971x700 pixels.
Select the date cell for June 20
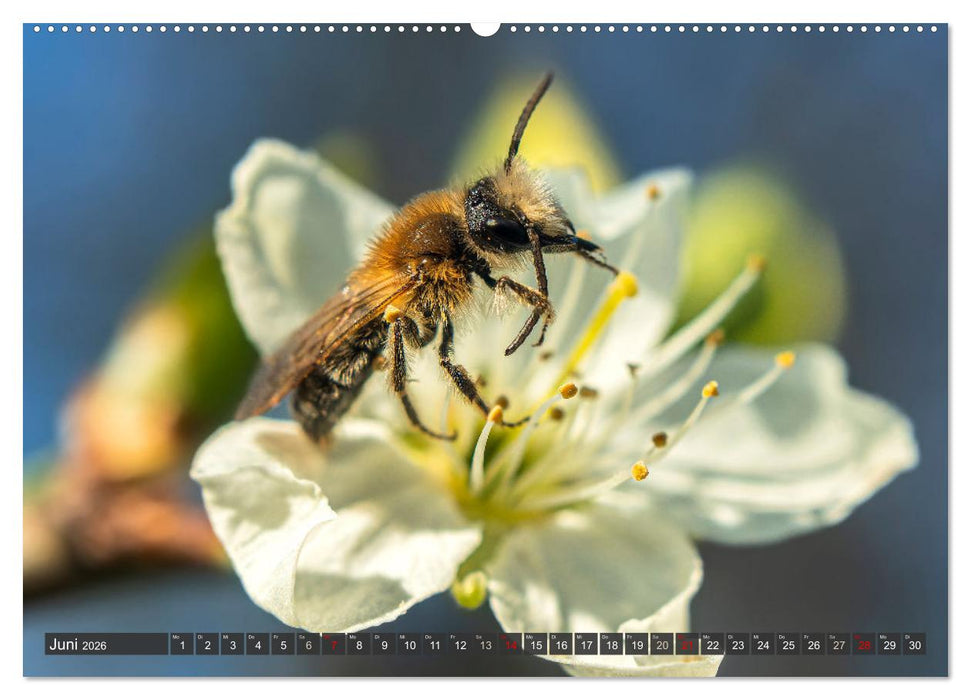[660, 646]
